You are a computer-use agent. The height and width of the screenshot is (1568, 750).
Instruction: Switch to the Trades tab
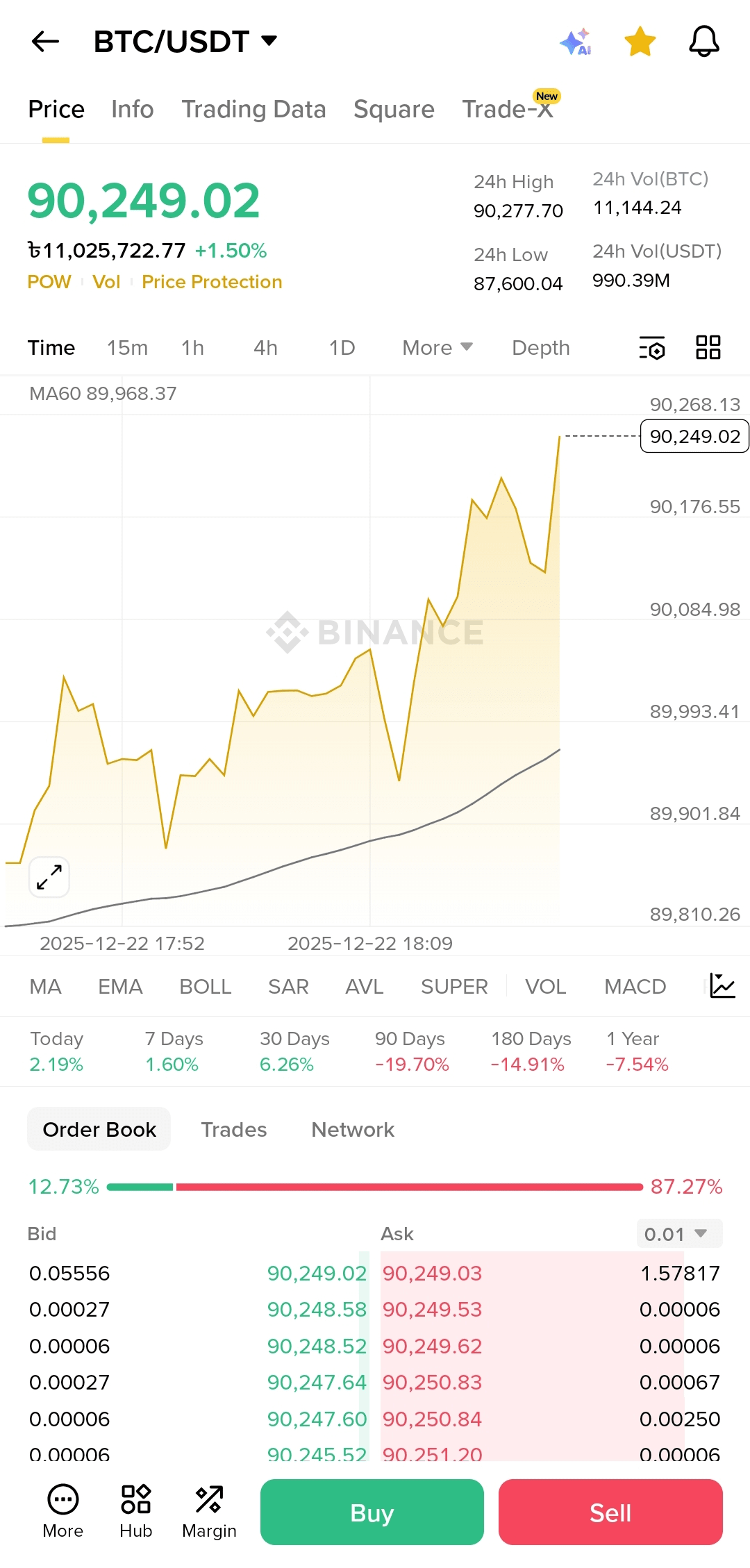click(233, 1130)
